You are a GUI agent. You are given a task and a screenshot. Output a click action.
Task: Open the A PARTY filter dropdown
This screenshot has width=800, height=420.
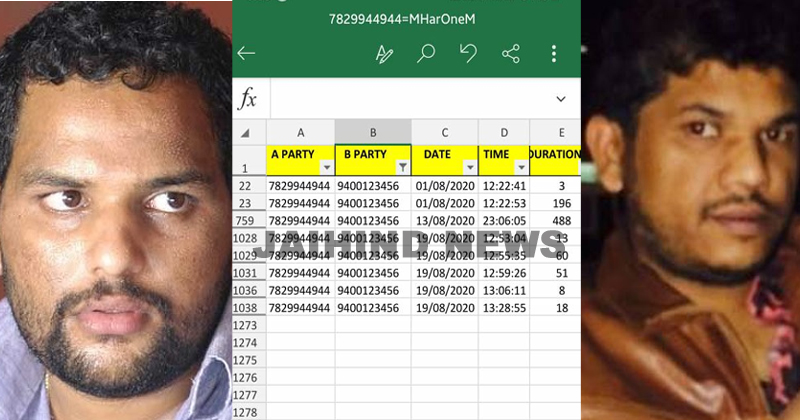327,167
